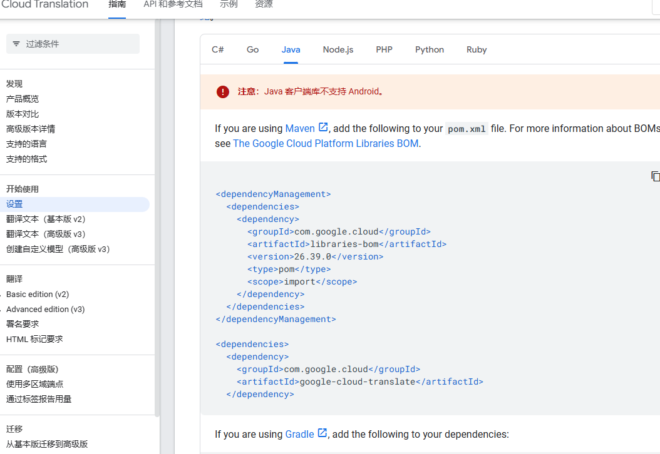Open the Gradle external link icon
660x454 pixels.
(x=322, y=433)
